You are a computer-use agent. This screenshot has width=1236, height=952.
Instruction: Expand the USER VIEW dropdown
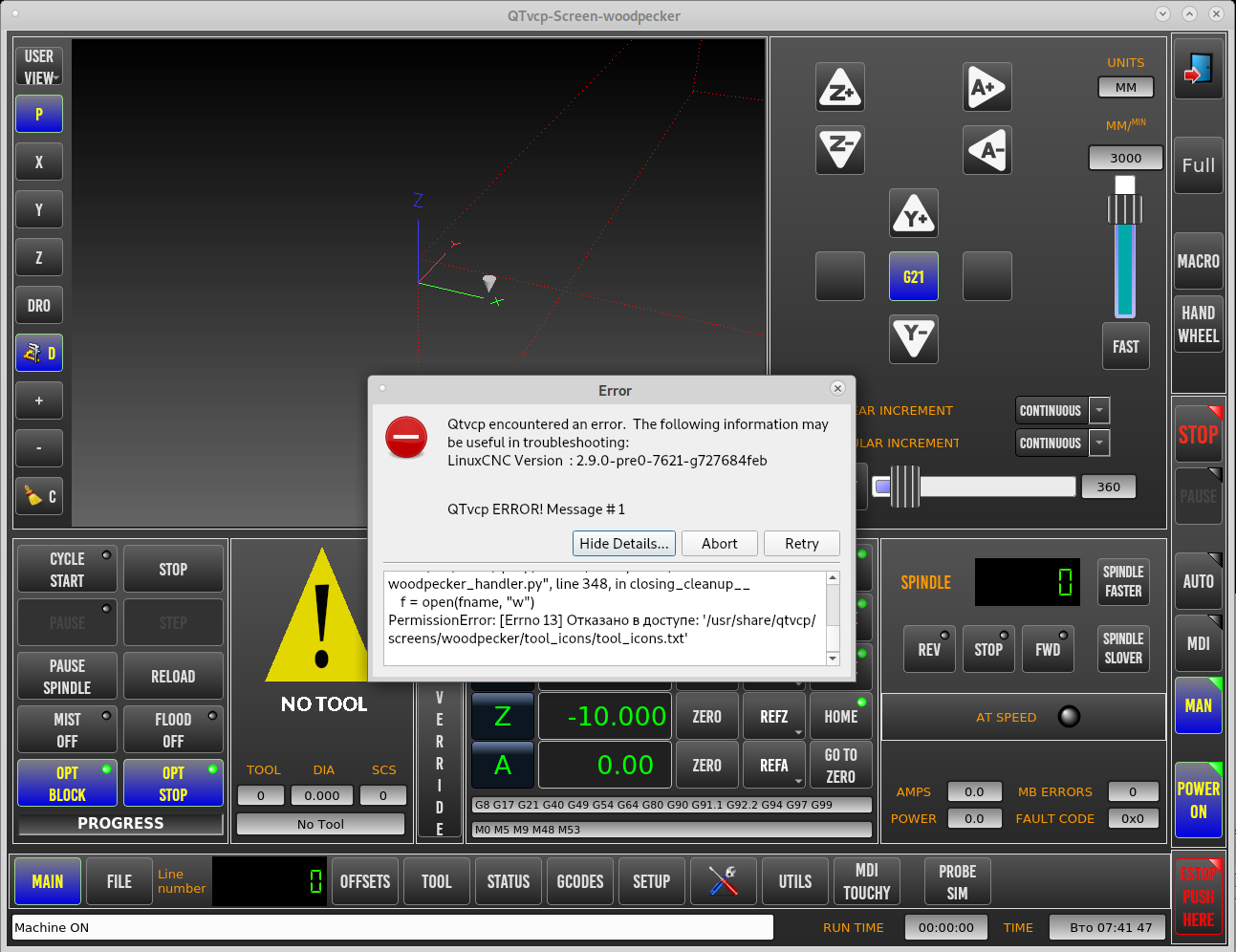39,67
